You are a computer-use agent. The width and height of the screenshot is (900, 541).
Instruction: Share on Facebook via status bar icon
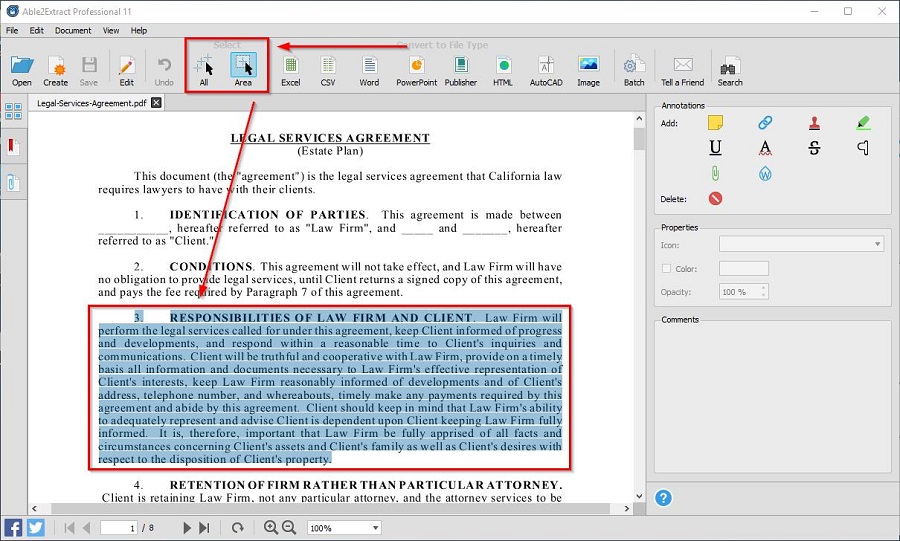pos(13,527)
